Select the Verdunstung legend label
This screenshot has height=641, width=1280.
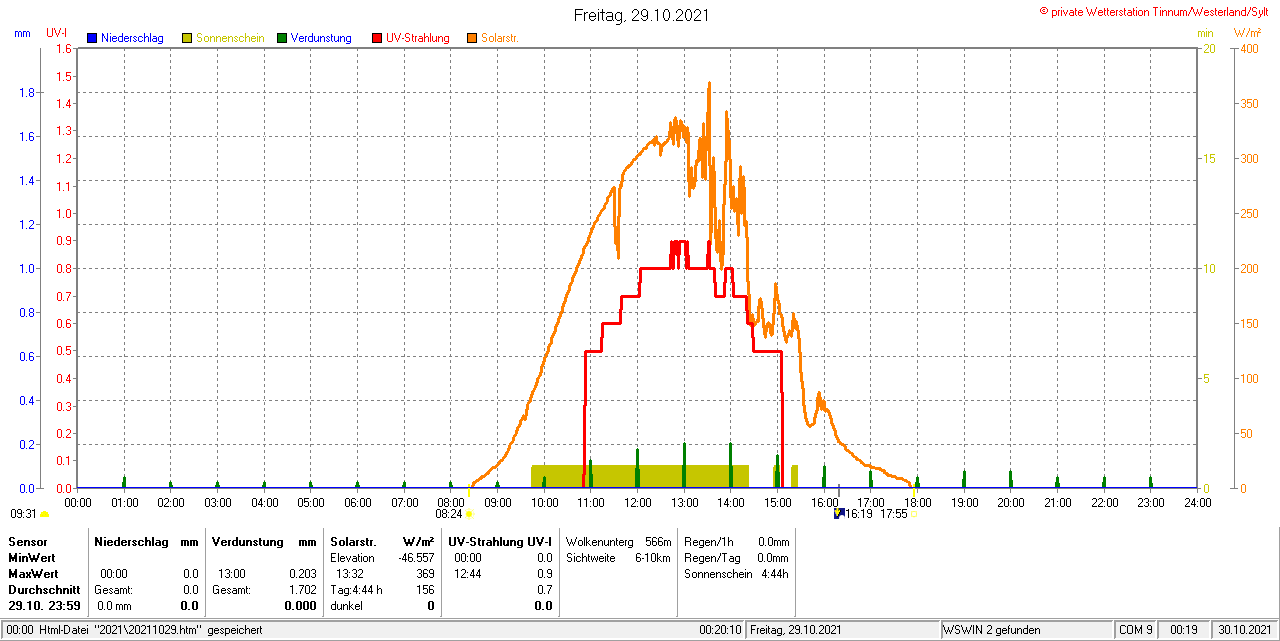[x=321, y=38]
